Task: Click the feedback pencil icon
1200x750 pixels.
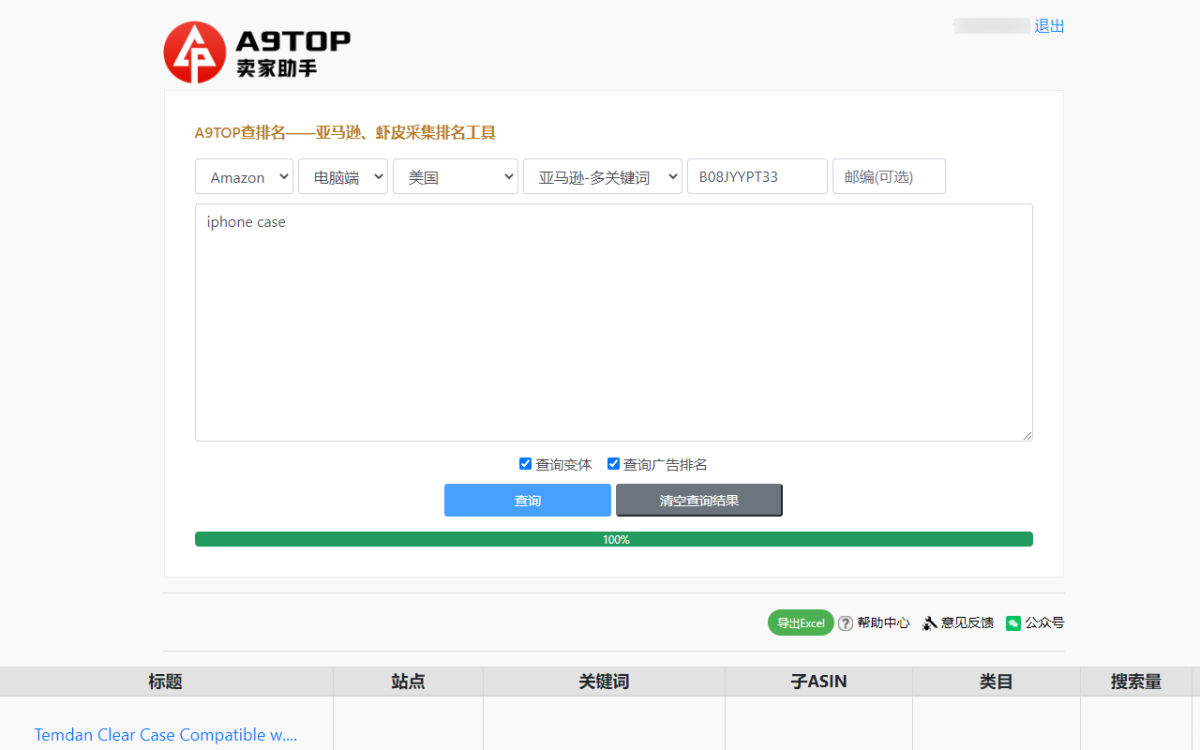Action: (929, 623)
